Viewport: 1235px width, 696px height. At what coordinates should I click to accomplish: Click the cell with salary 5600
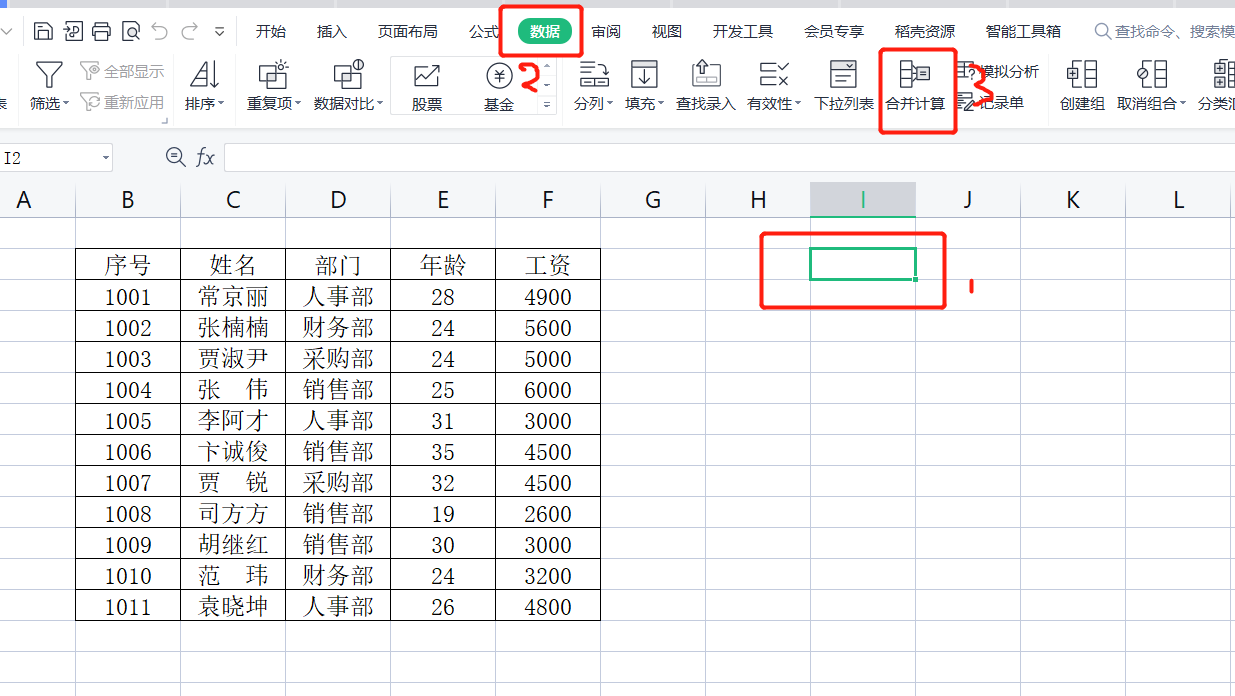pos(548,327)
